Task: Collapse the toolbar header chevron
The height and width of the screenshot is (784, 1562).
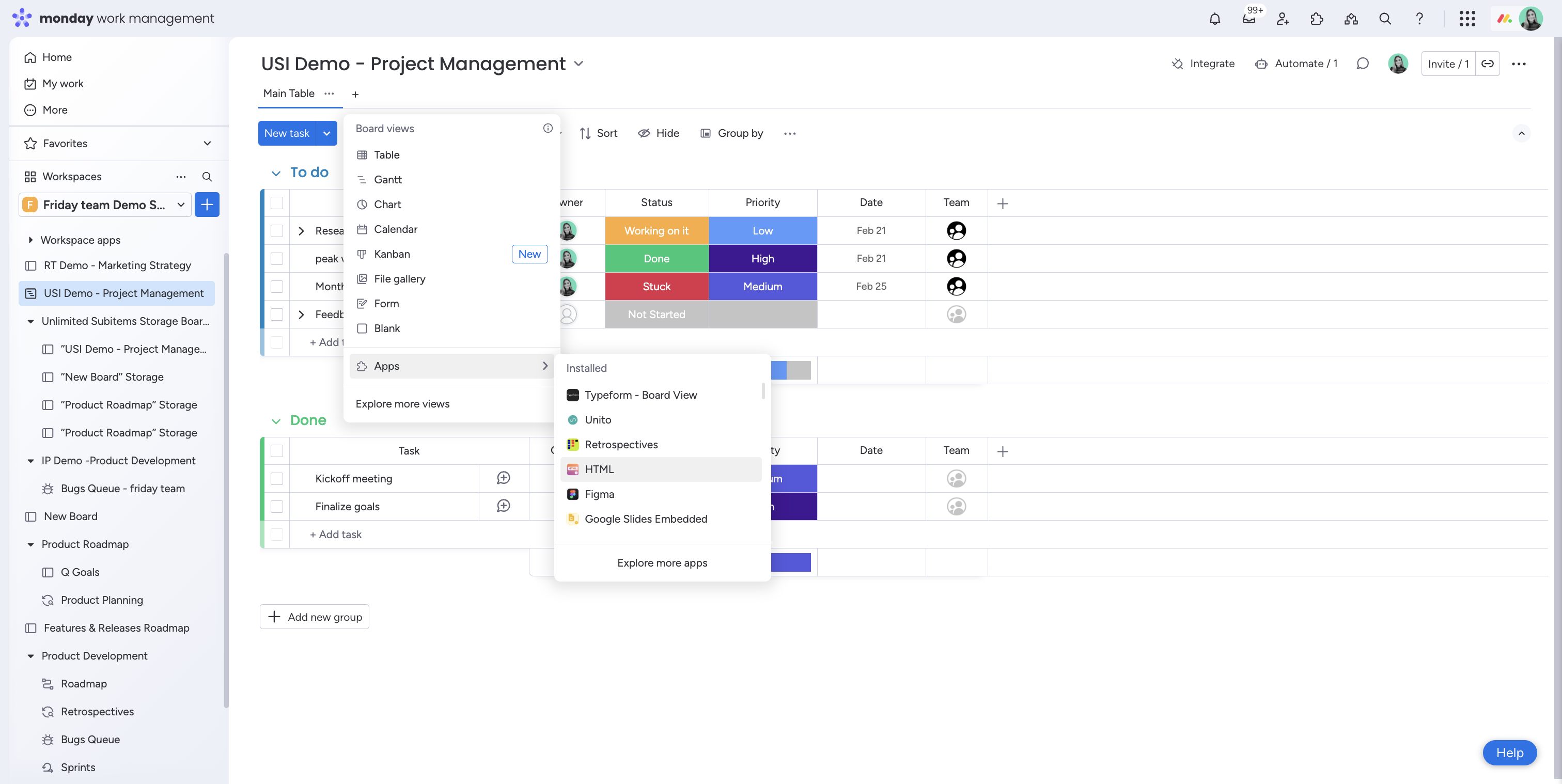Action: 1521,133
